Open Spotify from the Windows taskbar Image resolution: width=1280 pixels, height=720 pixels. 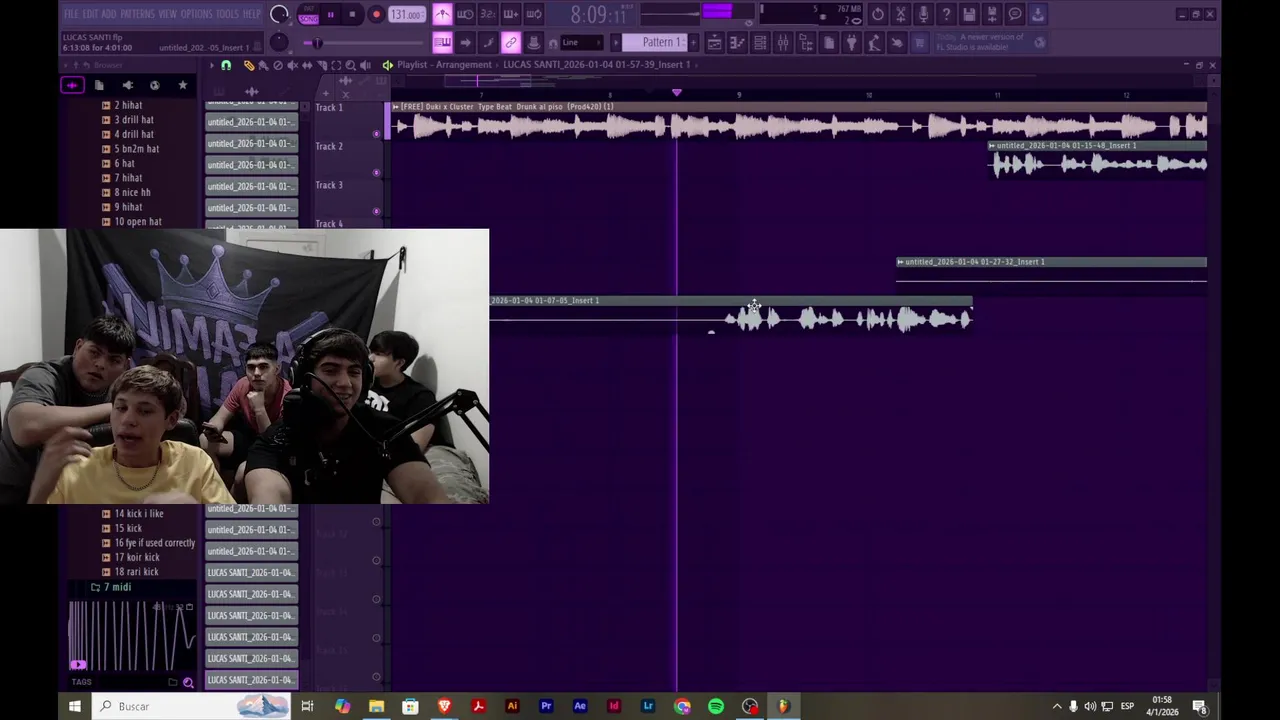tap(716, 707)
